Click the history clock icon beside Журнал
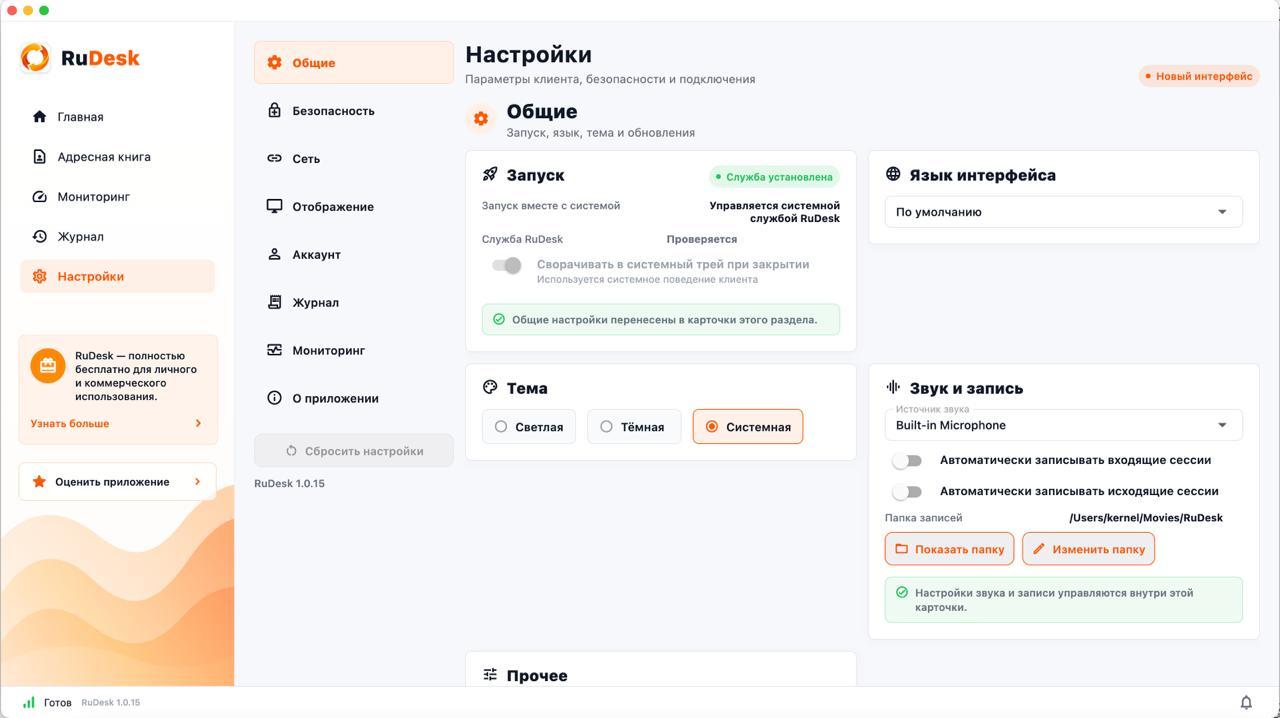 click(39, 237)
